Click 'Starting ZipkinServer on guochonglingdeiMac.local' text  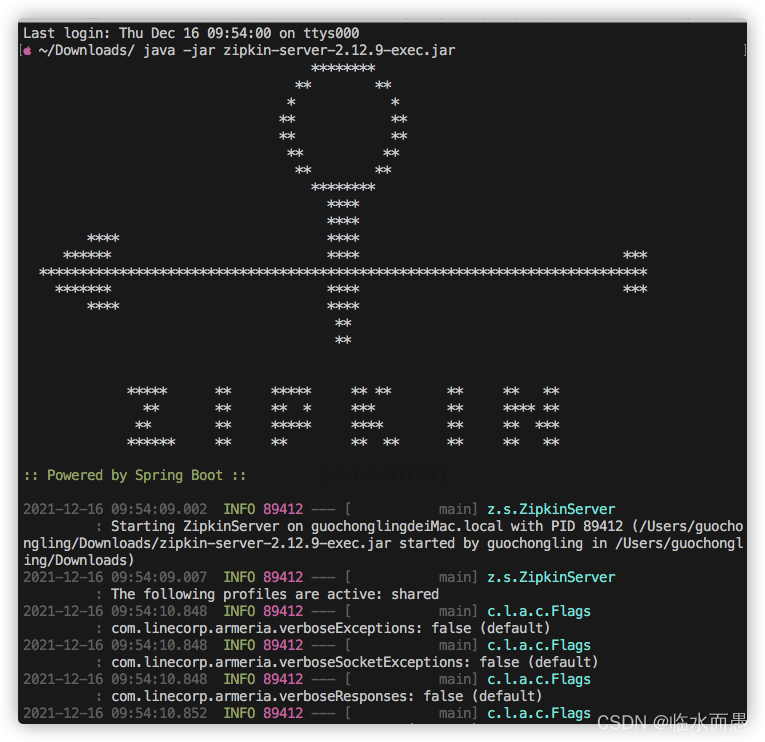click(307, 526)
